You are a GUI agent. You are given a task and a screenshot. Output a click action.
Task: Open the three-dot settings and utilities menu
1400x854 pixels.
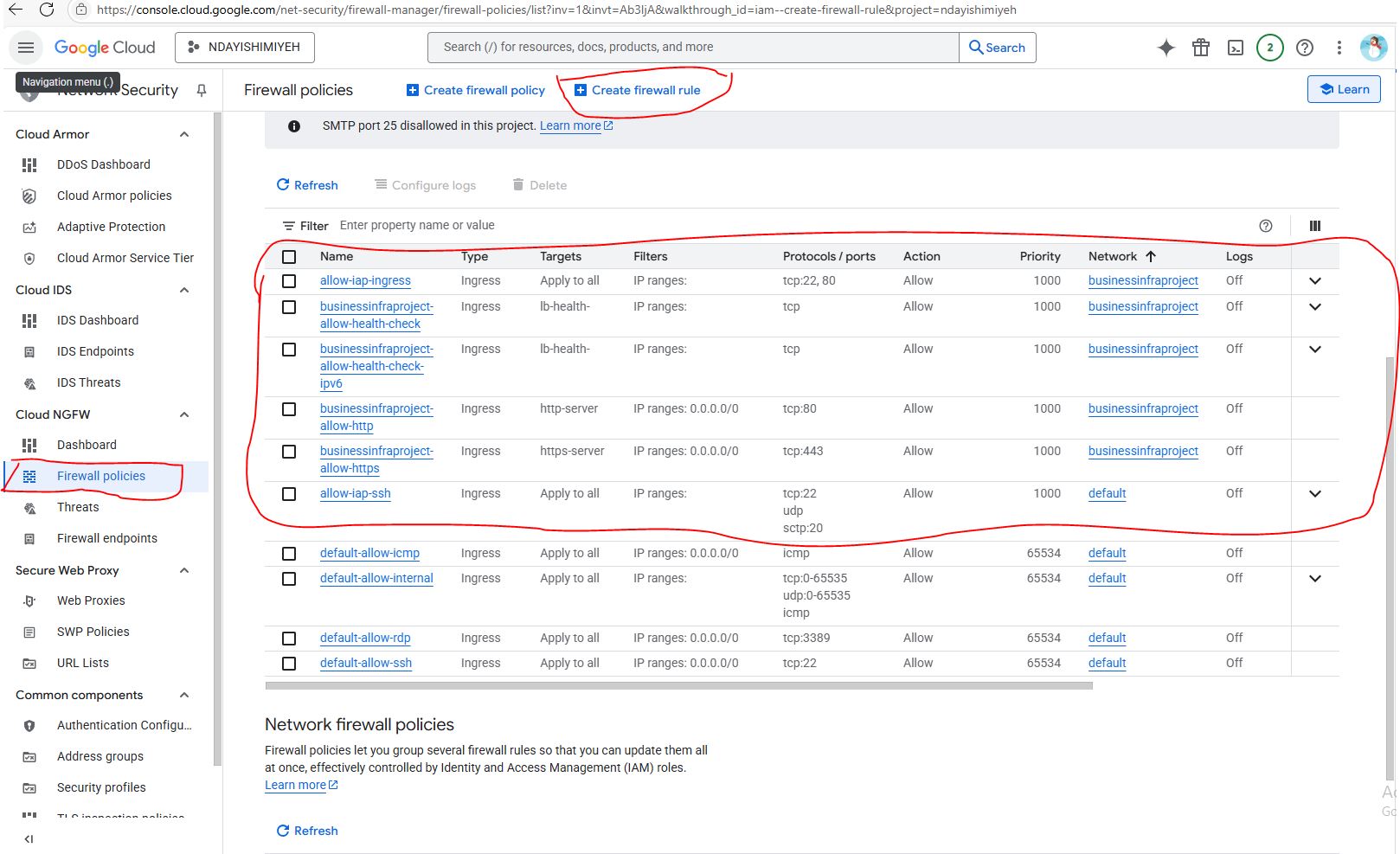[1339, 48]
